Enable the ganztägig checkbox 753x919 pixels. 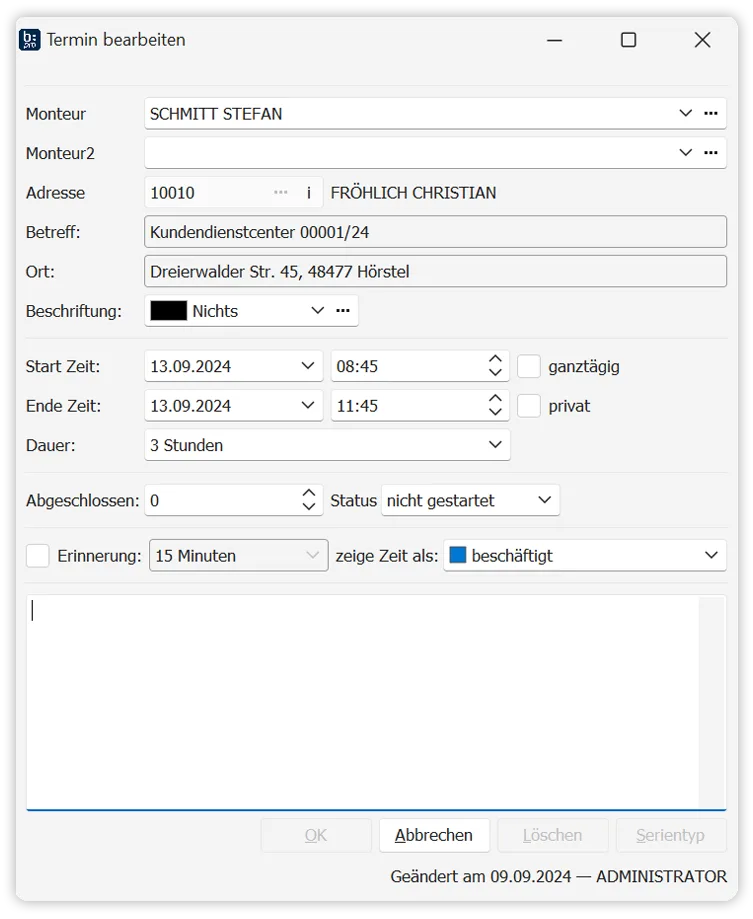(529, 366)
